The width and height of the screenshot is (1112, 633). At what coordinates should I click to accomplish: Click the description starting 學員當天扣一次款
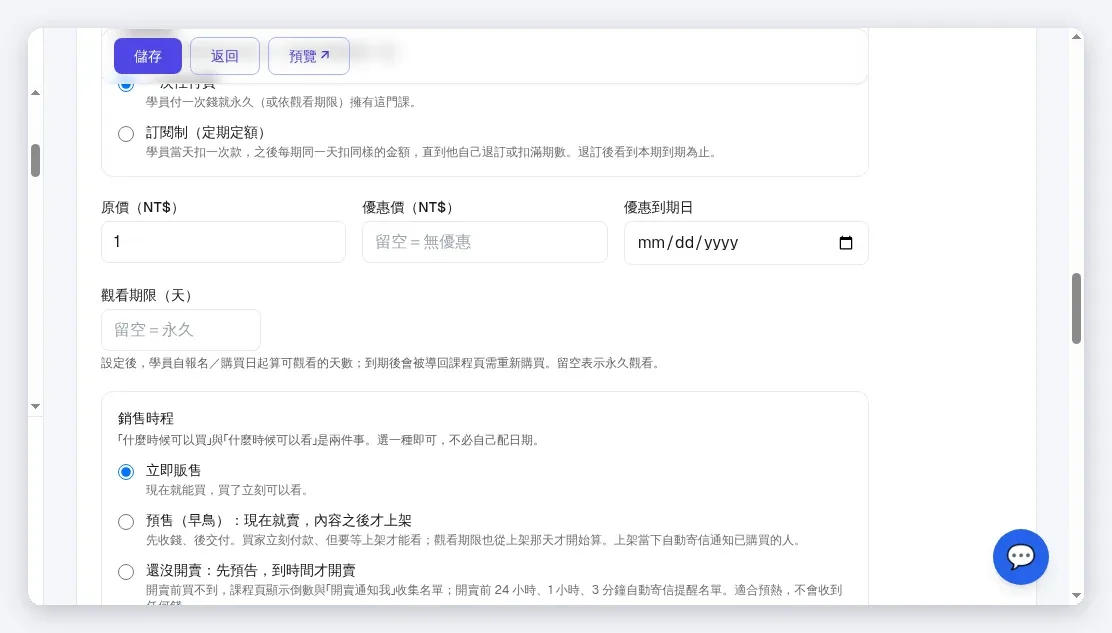tap(433, 152)
